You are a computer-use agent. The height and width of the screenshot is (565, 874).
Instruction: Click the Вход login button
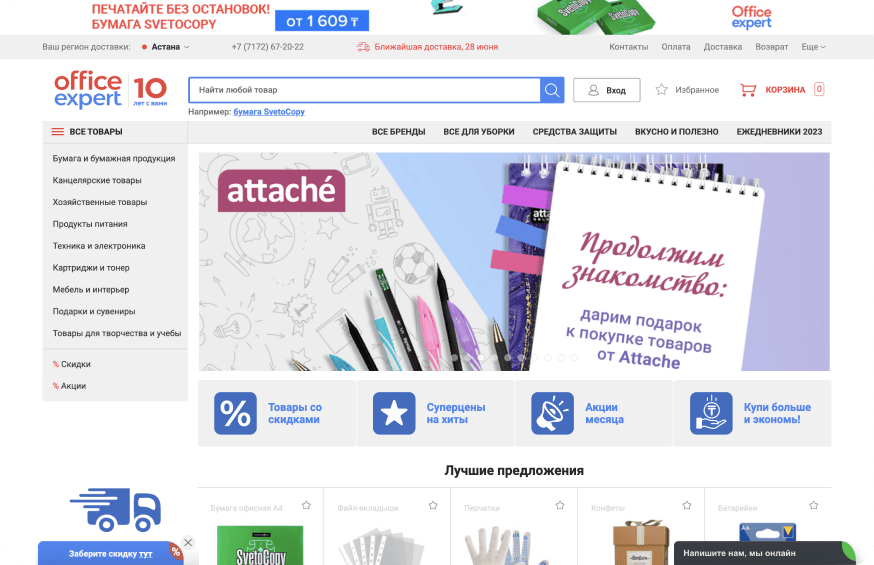(x=606, y=90)
